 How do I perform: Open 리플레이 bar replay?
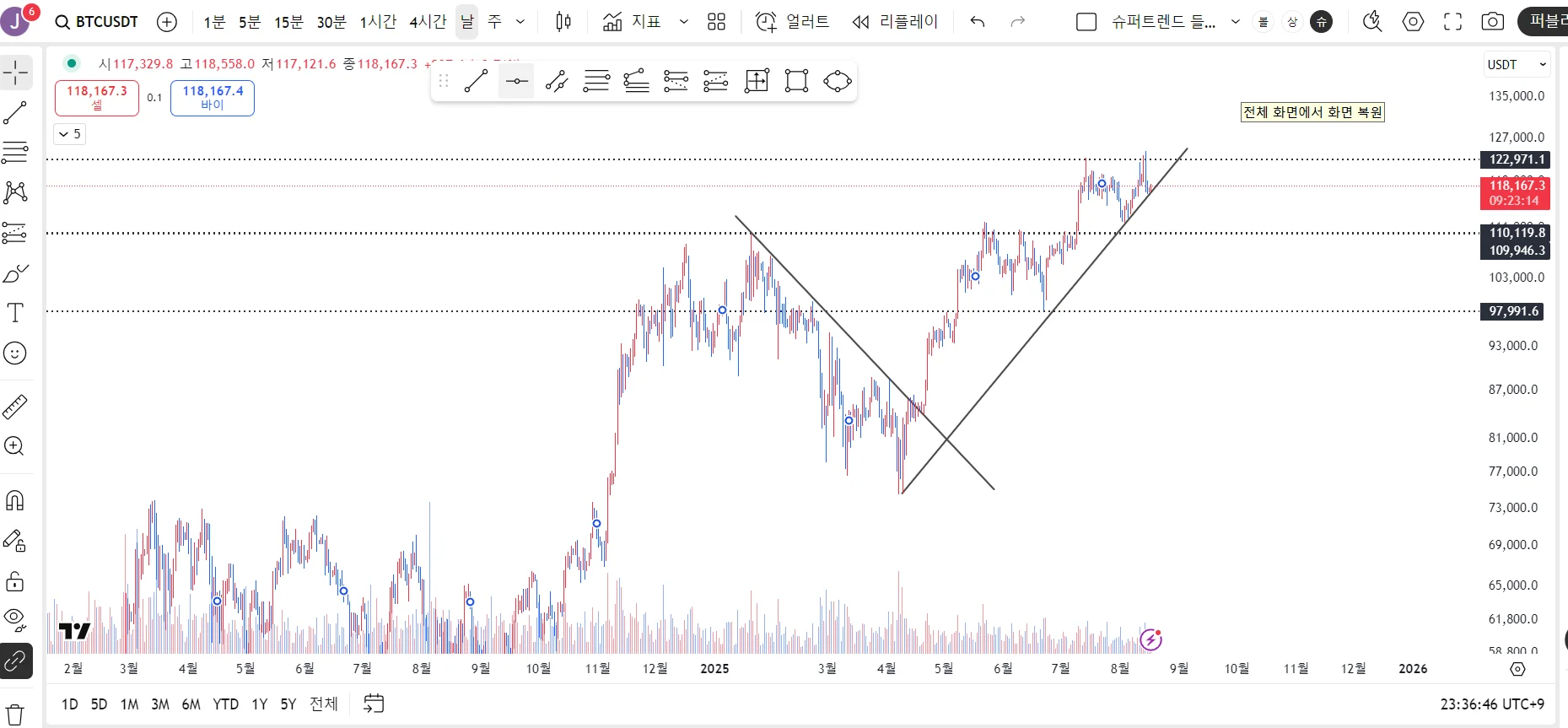895,22
